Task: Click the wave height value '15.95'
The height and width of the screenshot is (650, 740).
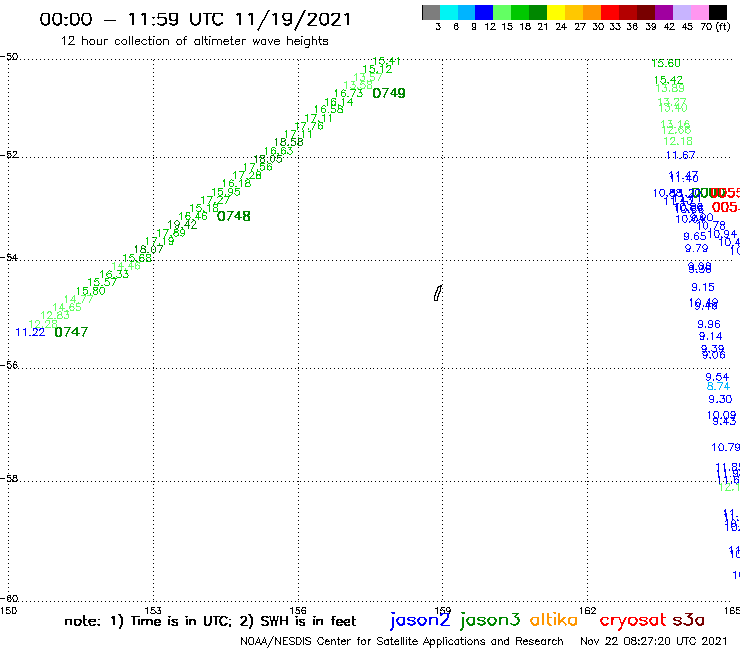Action: click(x=226, y=192)
